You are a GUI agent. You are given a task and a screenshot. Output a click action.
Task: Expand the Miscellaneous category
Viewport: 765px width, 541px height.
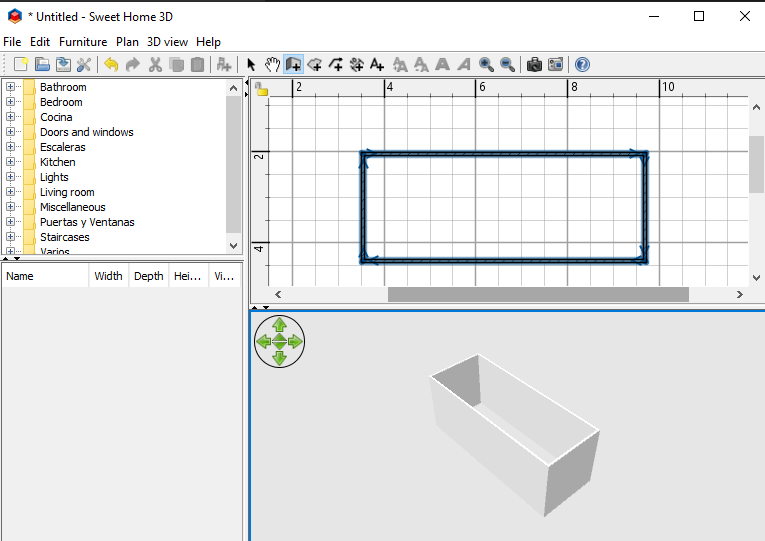(10, 206)
